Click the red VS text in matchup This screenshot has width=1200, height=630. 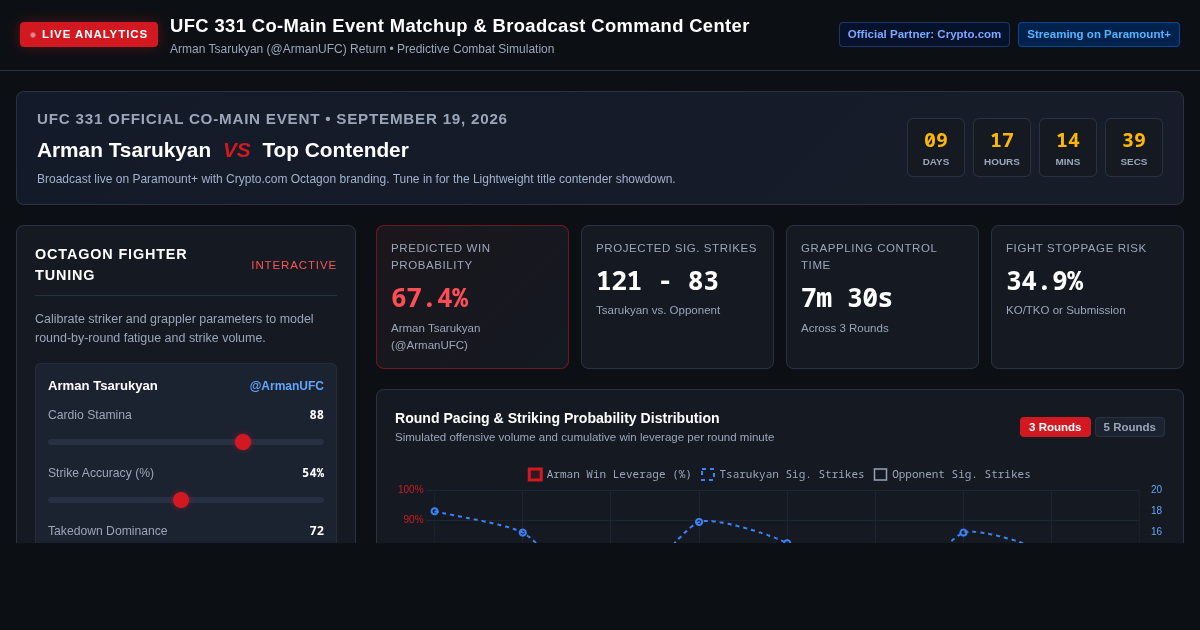coord(236,150)
